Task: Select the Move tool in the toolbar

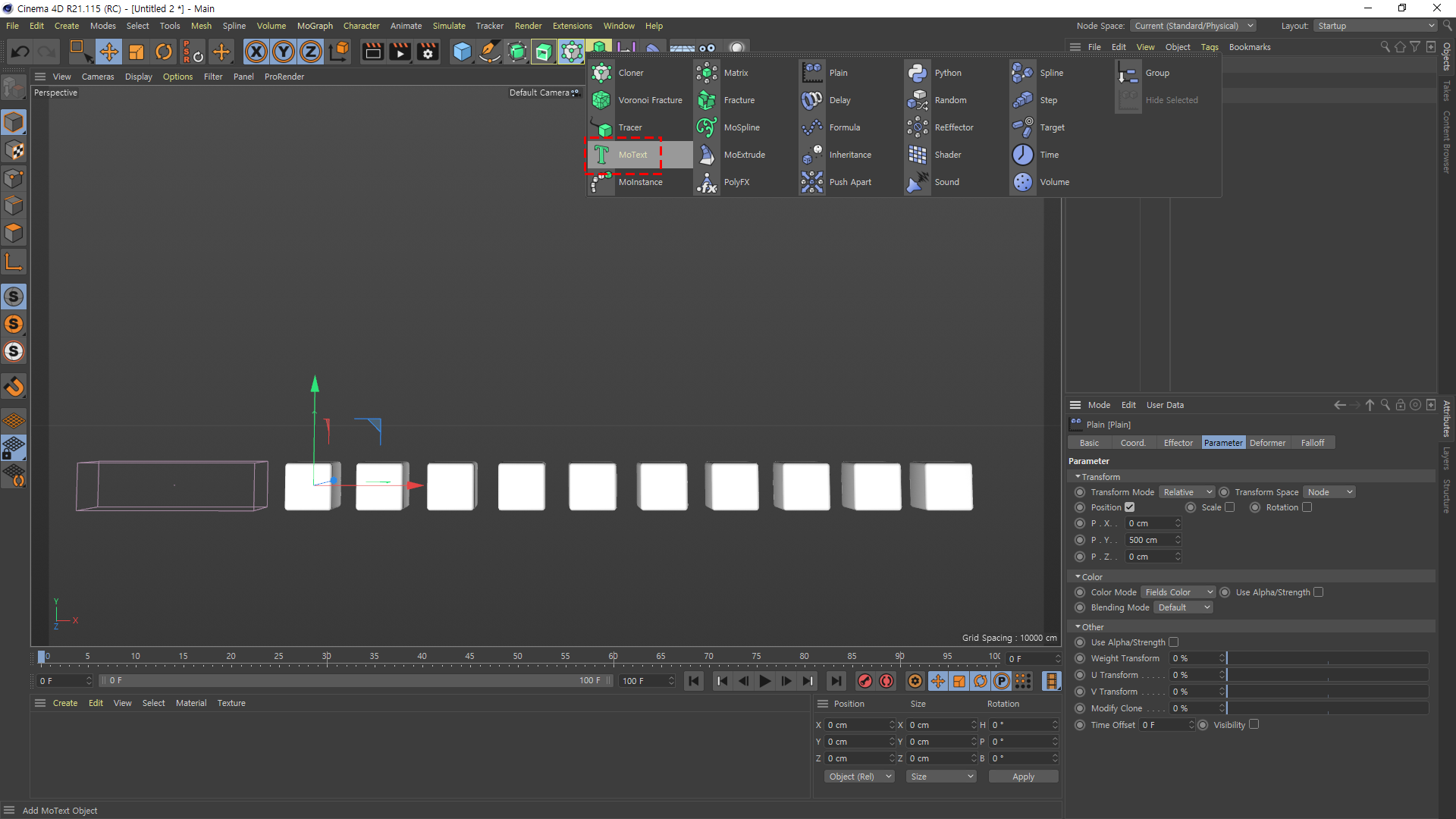Action: click(x=108, y=52)
